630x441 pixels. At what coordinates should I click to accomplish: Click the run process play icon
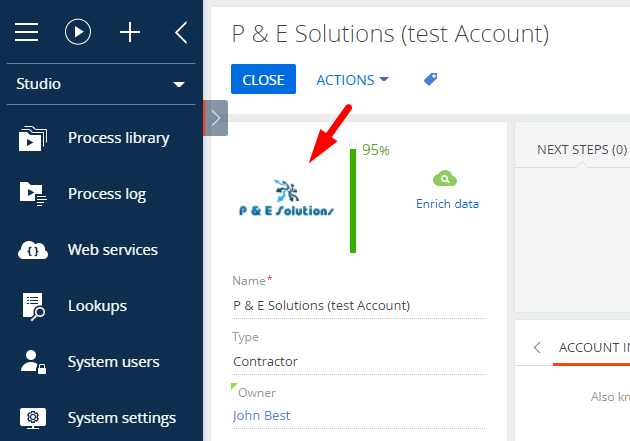(x=78, y=32)
